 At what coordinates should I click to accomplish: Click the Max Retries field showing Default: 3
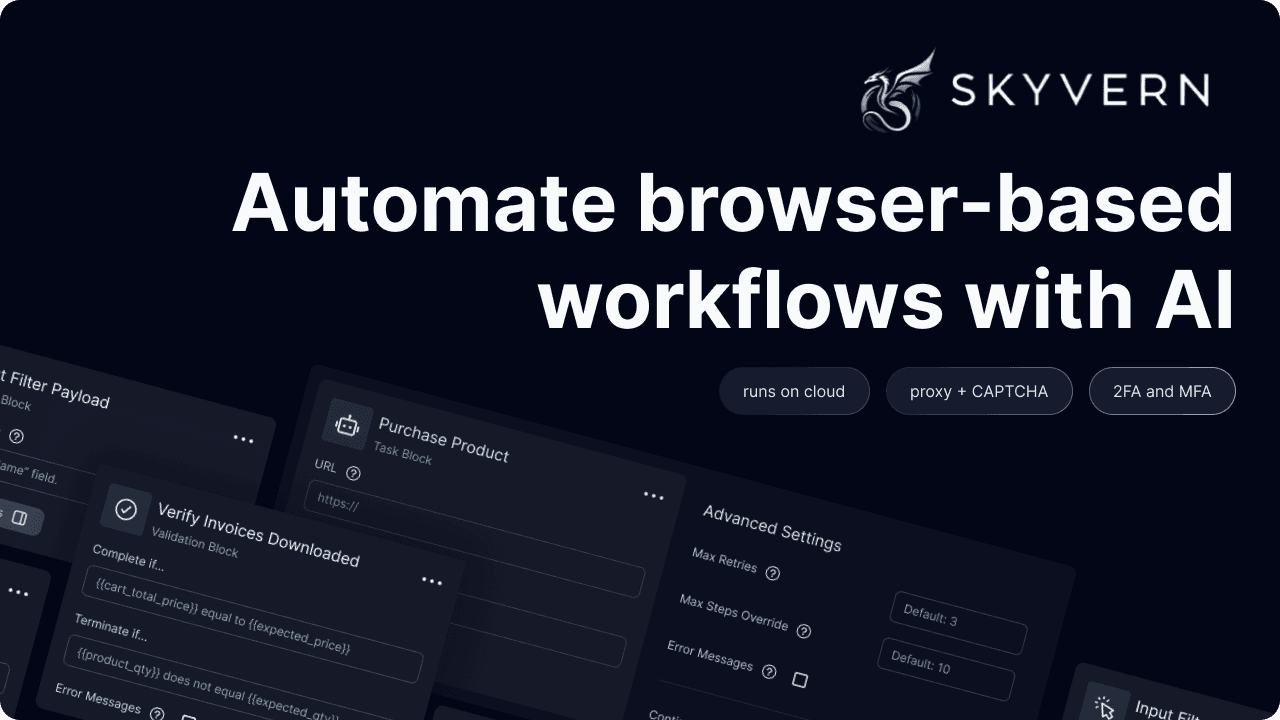point(958,623)
